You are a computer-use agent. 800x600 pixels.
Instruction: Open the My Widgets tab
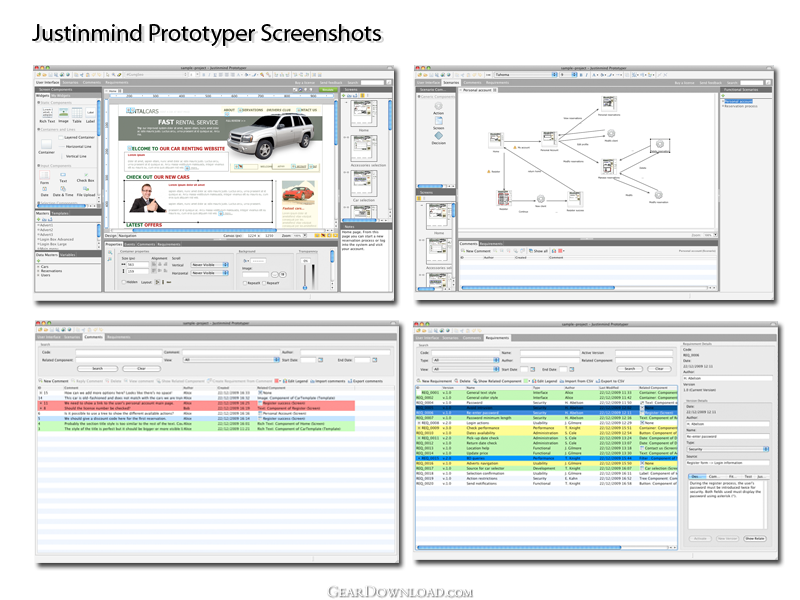[x=60, y=95]
